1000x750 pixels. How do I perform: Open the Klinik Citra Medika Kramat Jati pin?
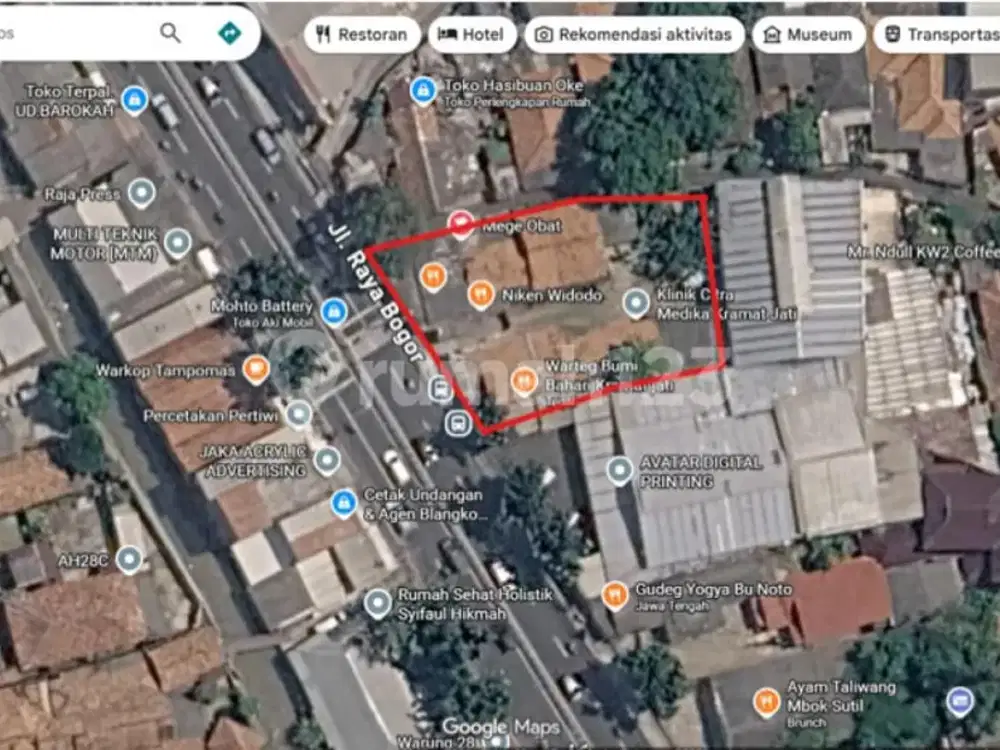click(x=636, y=304)
